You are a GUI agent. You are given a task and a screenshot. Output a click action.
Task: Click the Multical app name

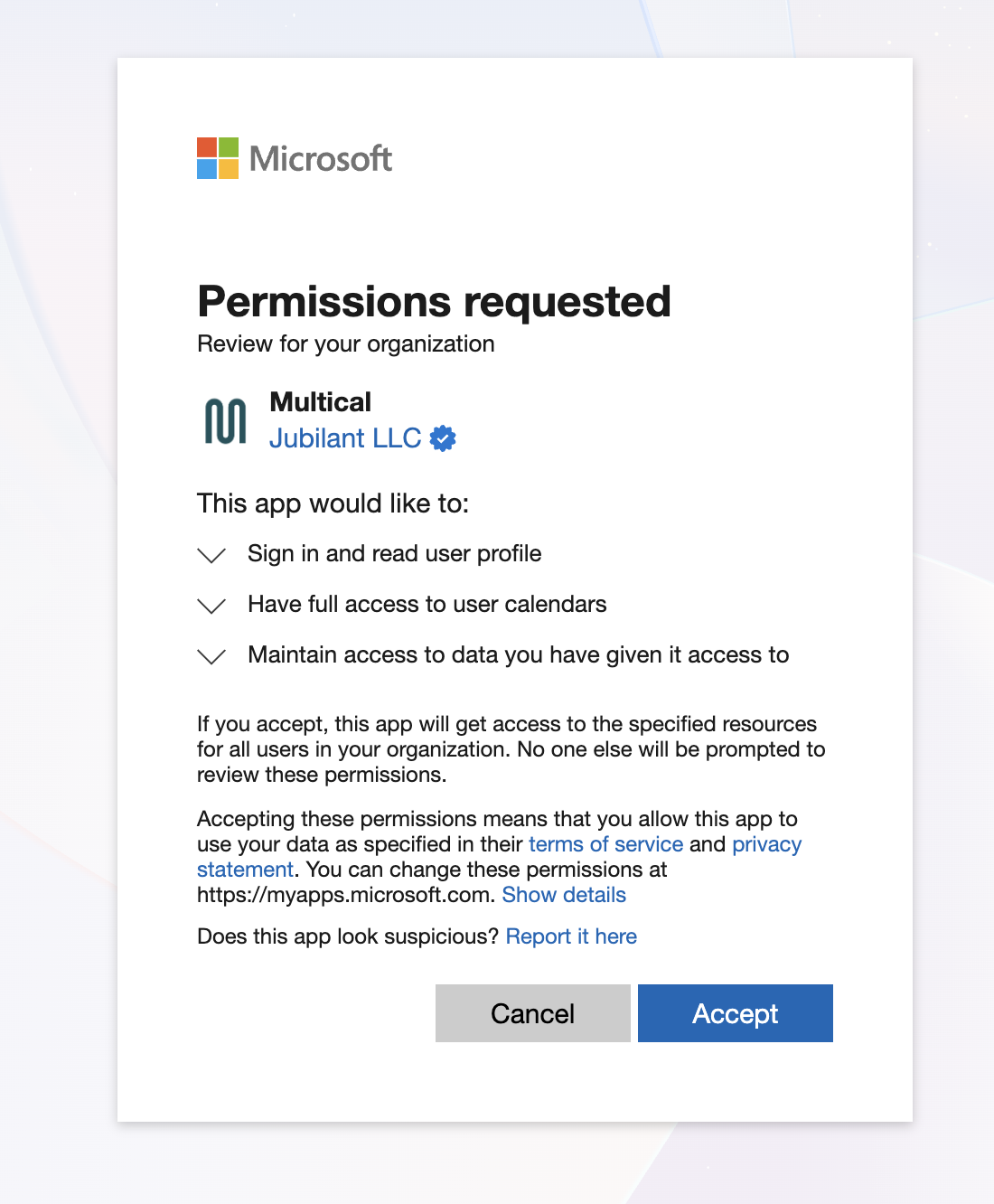(320, 401)
